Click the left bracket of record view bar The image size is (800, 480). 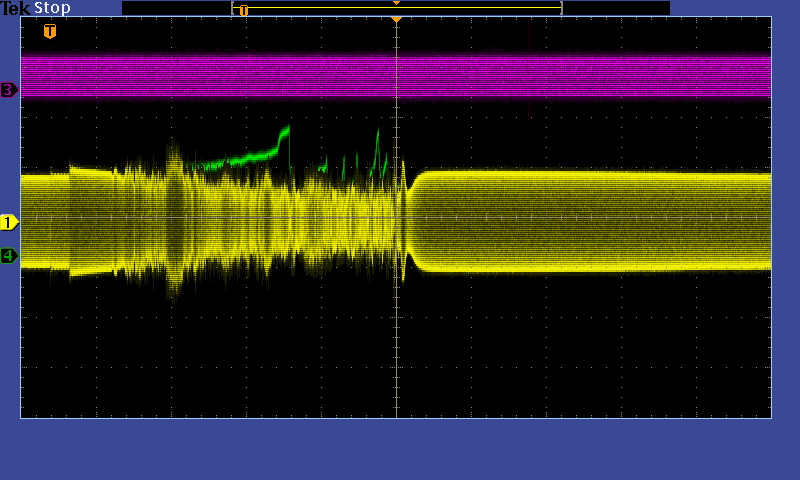pos(233,8)
